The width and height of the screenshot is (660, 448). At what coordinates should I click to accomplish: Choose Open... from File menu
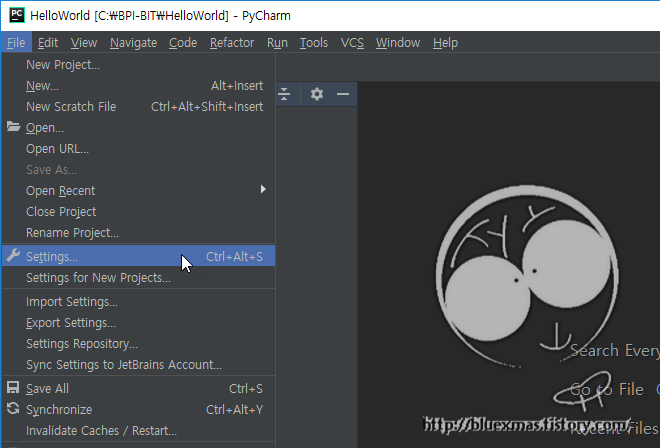[x=138, y=128]
